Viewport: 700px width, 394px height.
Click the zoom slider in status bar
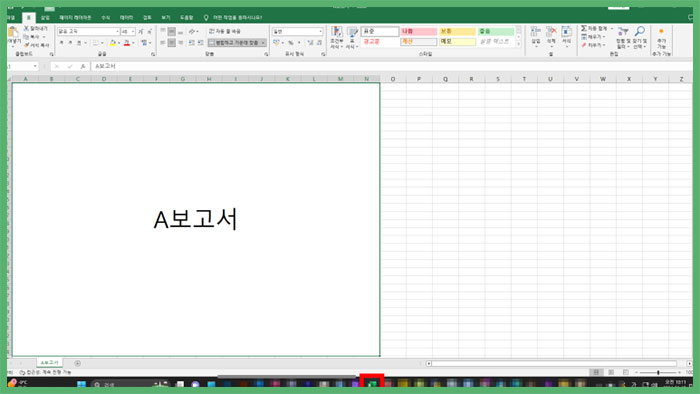click(x=658, y=372)
